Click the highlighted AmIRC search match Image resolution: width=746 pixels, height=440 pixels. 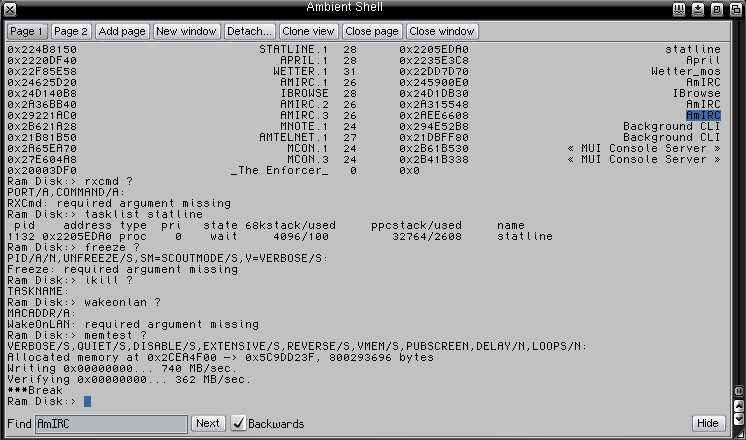[x=703, y=116]
